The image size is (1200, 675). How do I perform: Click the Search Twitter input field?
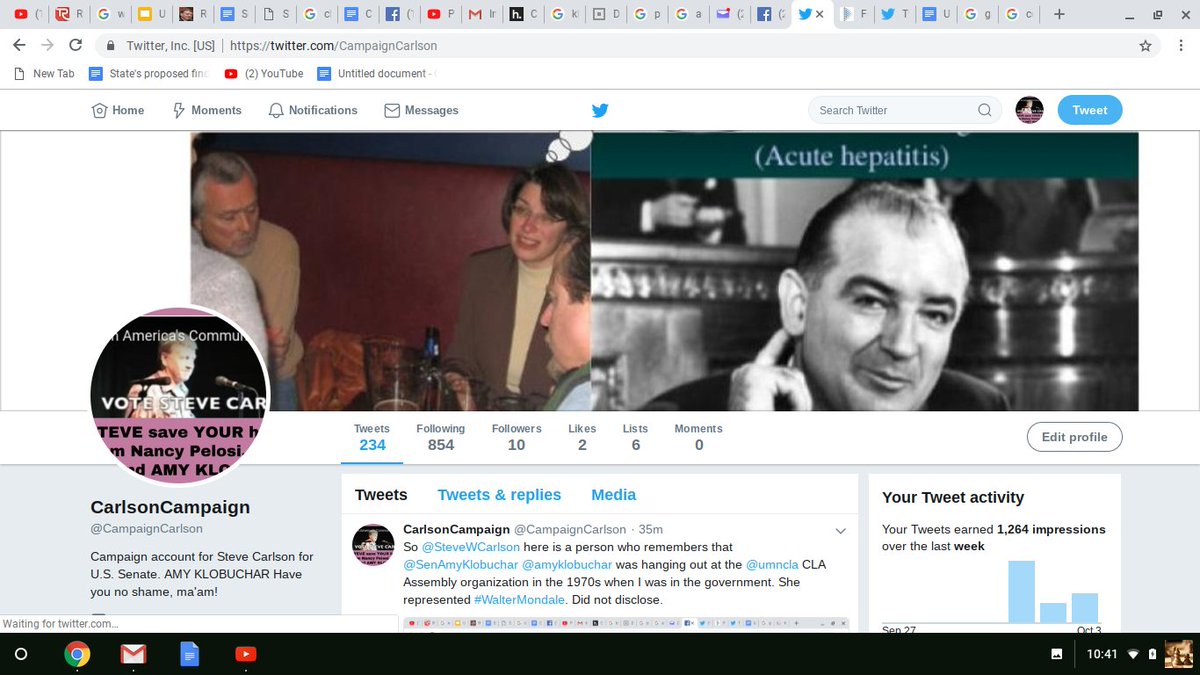[890, 110]
